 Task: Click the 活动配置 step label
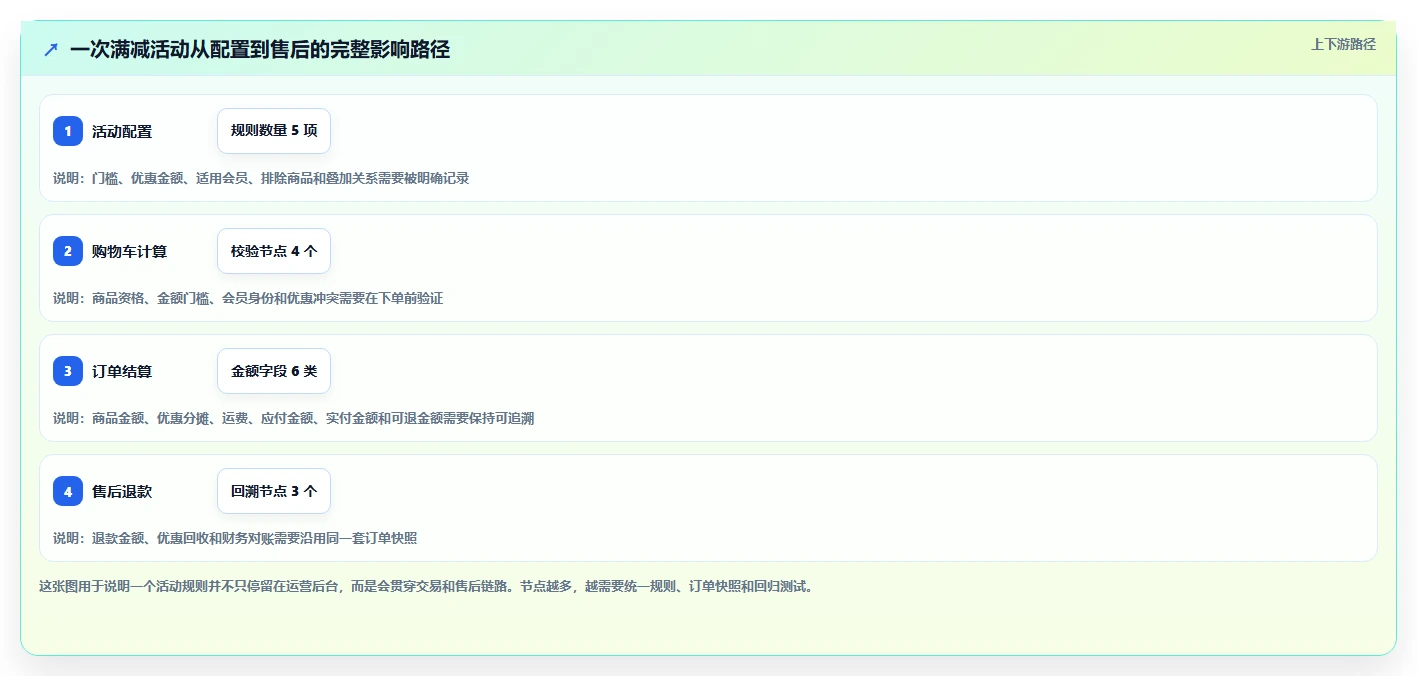[x=122, y=131]
